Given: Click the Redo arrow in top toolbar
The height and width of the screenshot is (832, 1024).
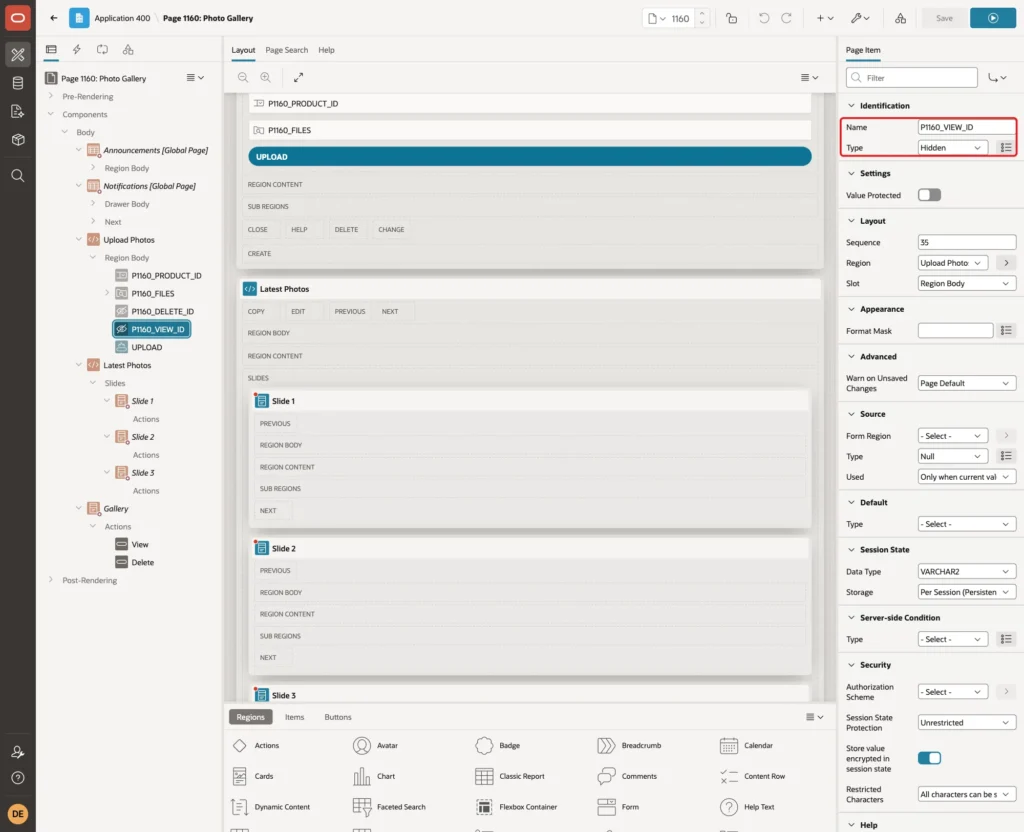Looking at the screenshot, I should [786, 18].
